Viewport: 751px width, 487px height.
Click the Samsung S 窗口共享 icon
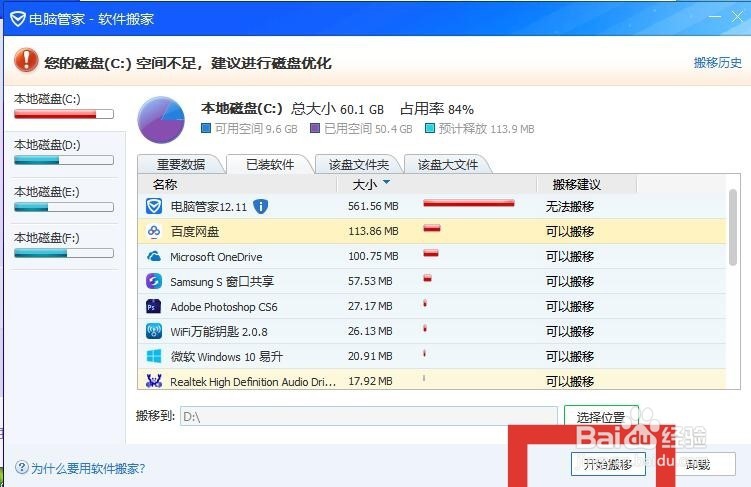pos(154,281)
